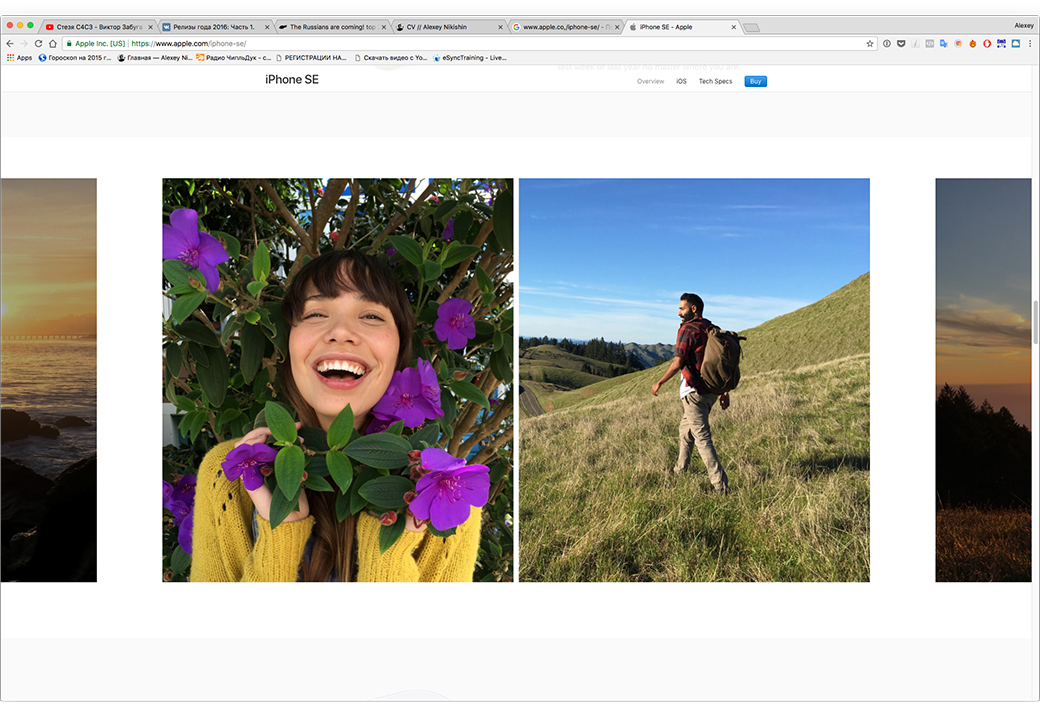Screen dimensions: 1040x718
Task: Open the Google Translate extension
Action: pyautogui.click(x=943, y=44)
